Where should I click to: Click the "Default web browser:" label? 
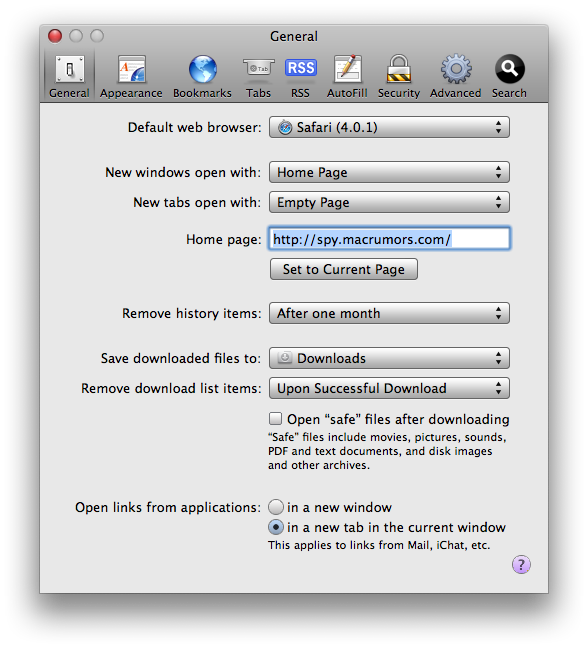tap(195, 128)
